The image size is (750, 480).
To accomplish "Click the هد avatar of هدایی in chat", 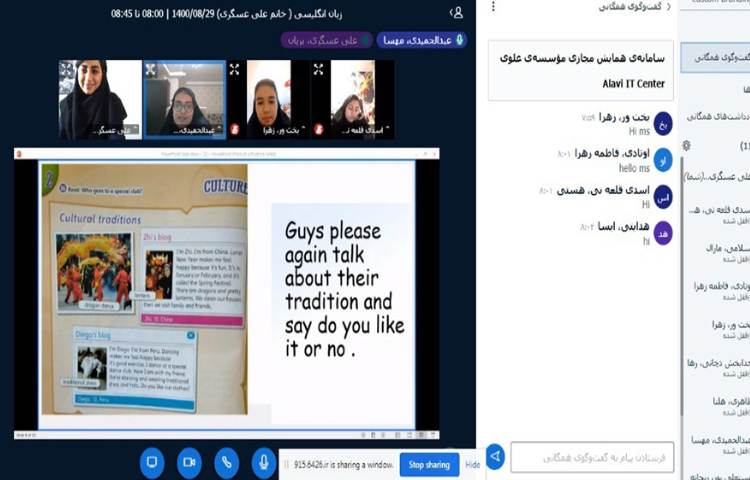I will [663, 233].
